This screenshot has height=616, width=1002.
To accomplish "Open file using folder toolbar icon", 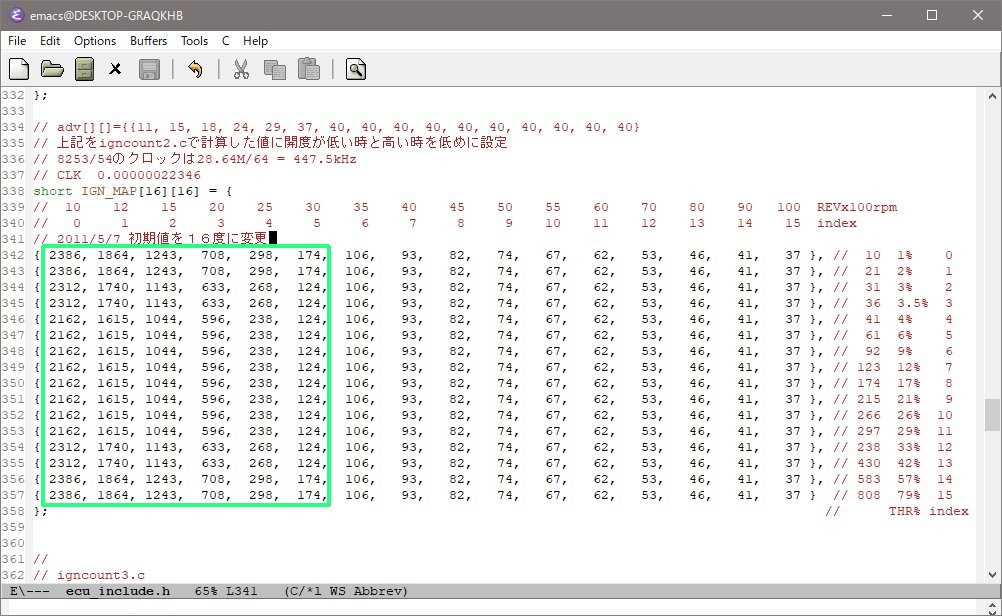I will (x=52, y=69).
